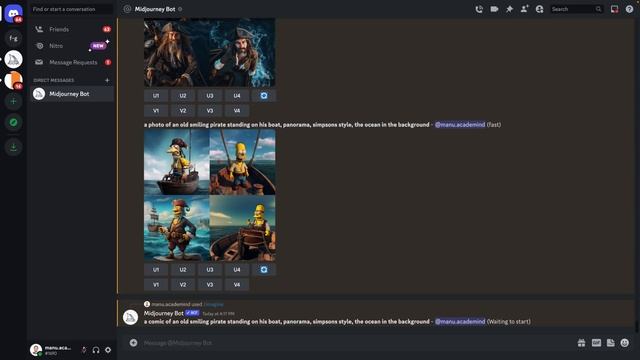Image resolution: width=640 pixels, height=360 pixels.
Task: Click V3 under the dark pirate images
Action: pyautogui.click(x=210, y=111)
